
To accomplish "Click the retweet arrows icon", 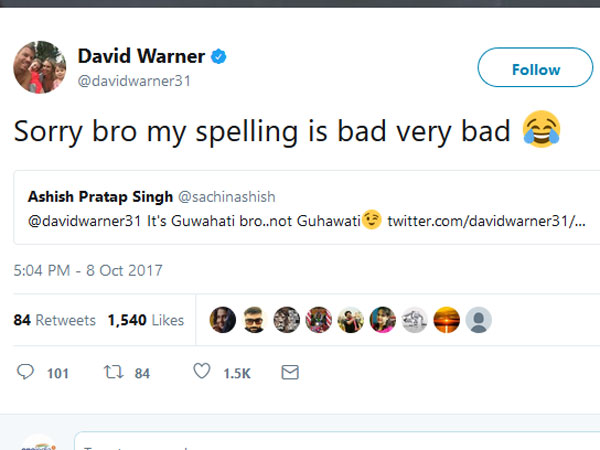I will pyautogui.click(x=113, y=372).
